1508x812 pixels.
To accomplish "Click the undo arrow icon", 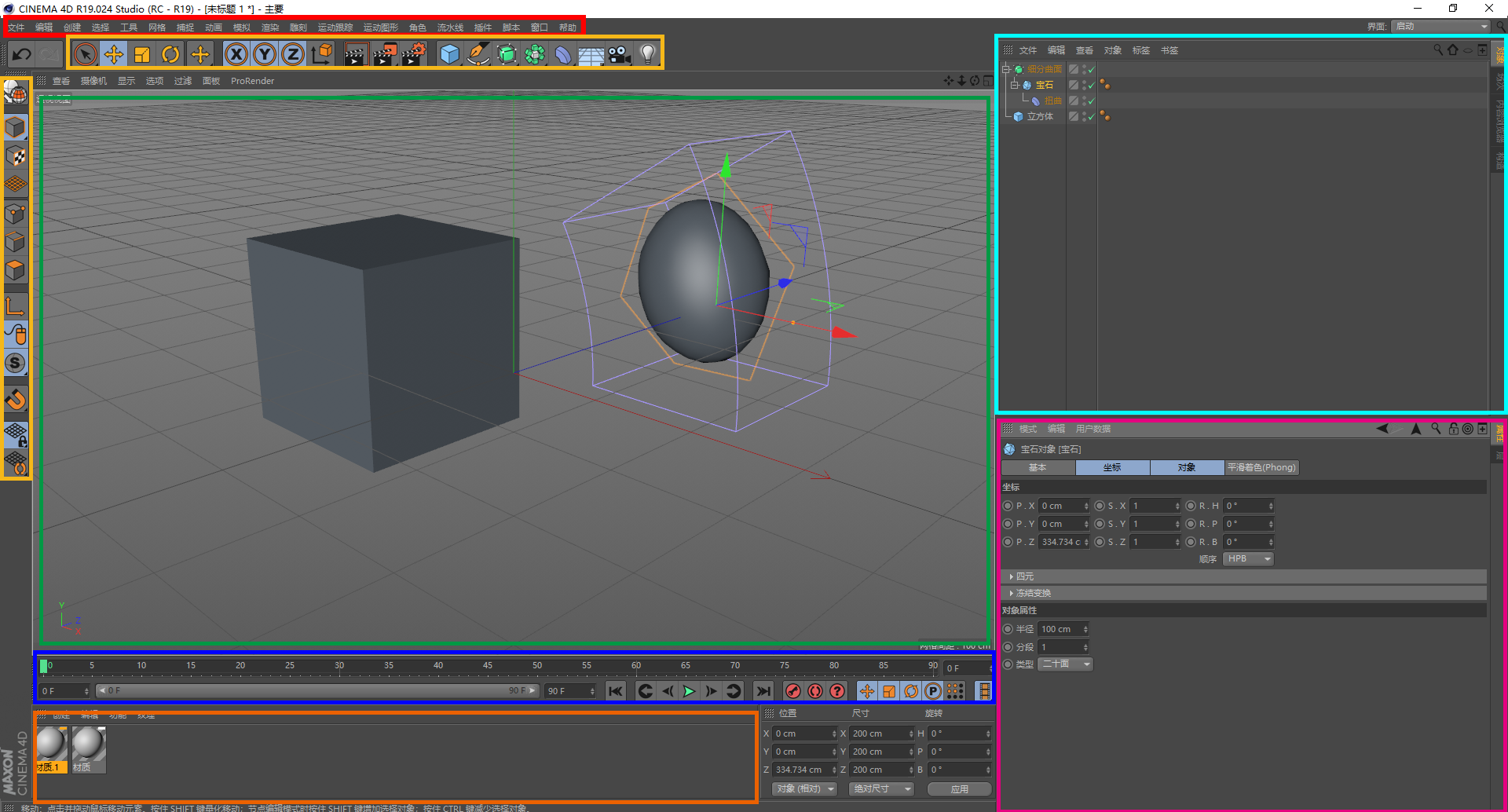I will (x=21, y=54).
